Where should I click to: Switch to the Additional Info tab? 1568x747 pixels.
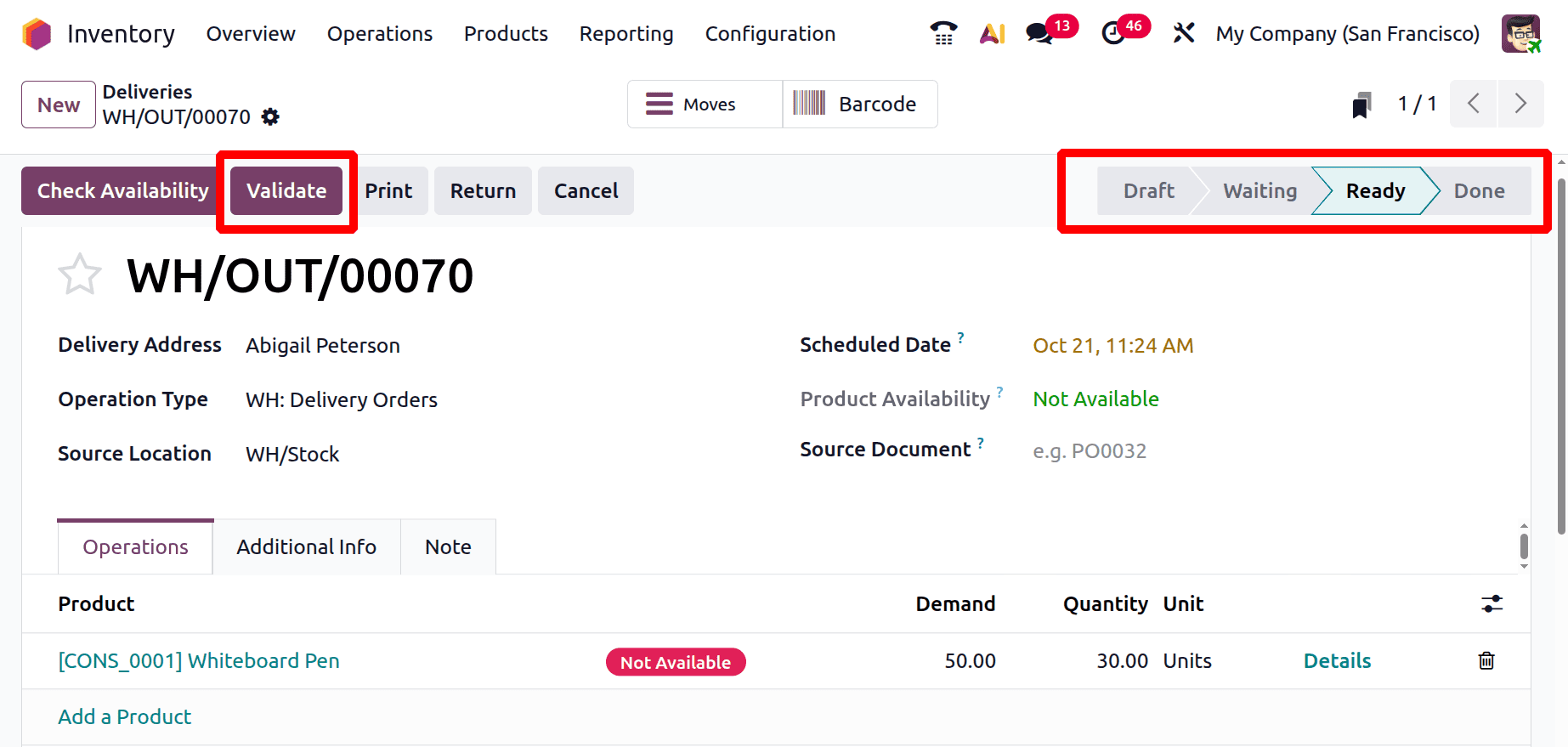tap(306, 547)
